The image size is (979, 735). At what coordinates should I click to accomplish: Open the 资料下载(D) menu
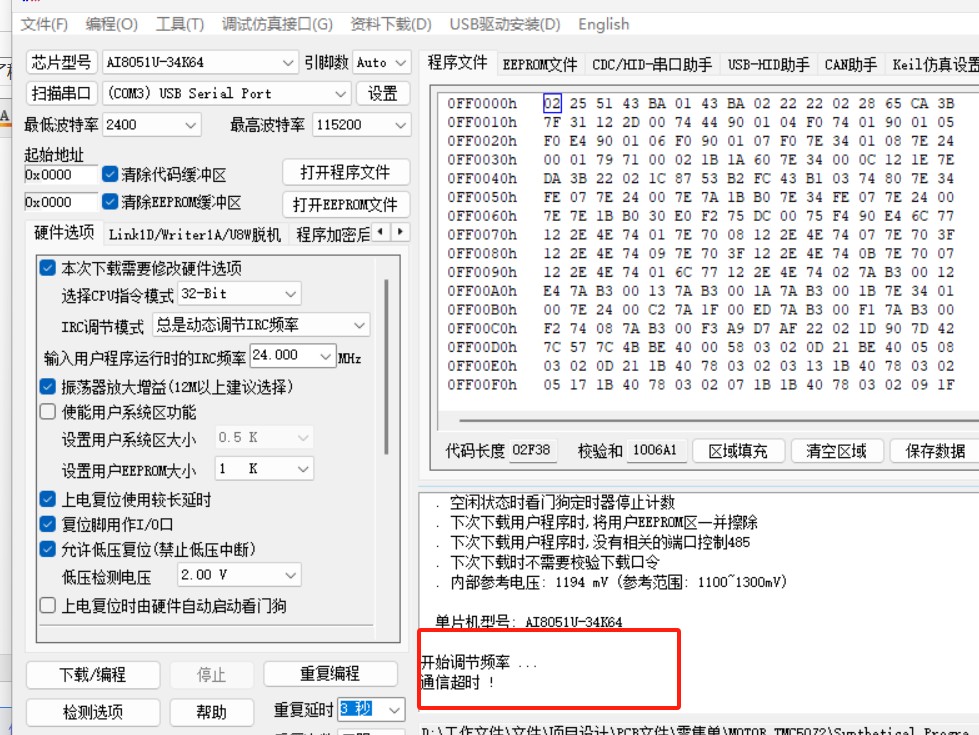391,24
